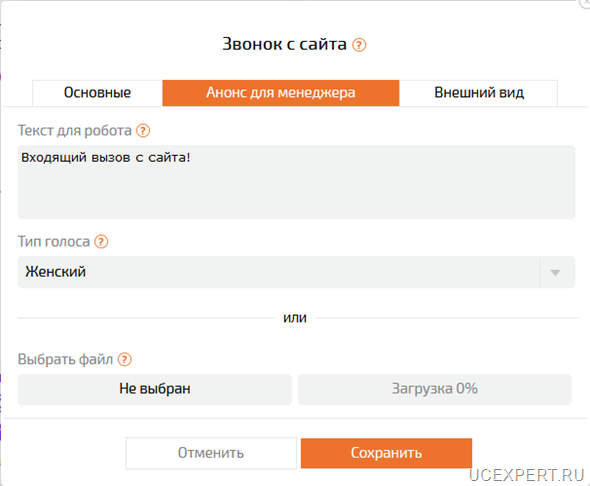
Task: Open the Женский voice type dropdown
Action: click(296, 272)
